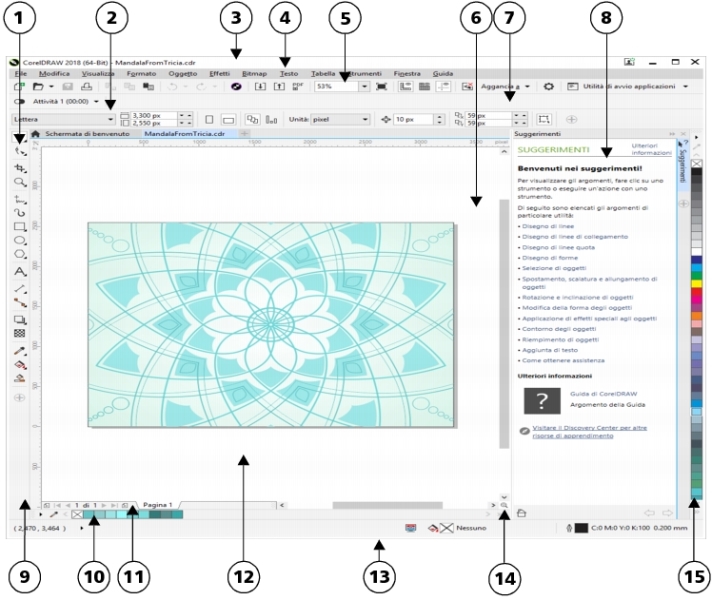The image size is (712, 600).
Task: Open the Oggetto menu
Action: coord(182,73)
